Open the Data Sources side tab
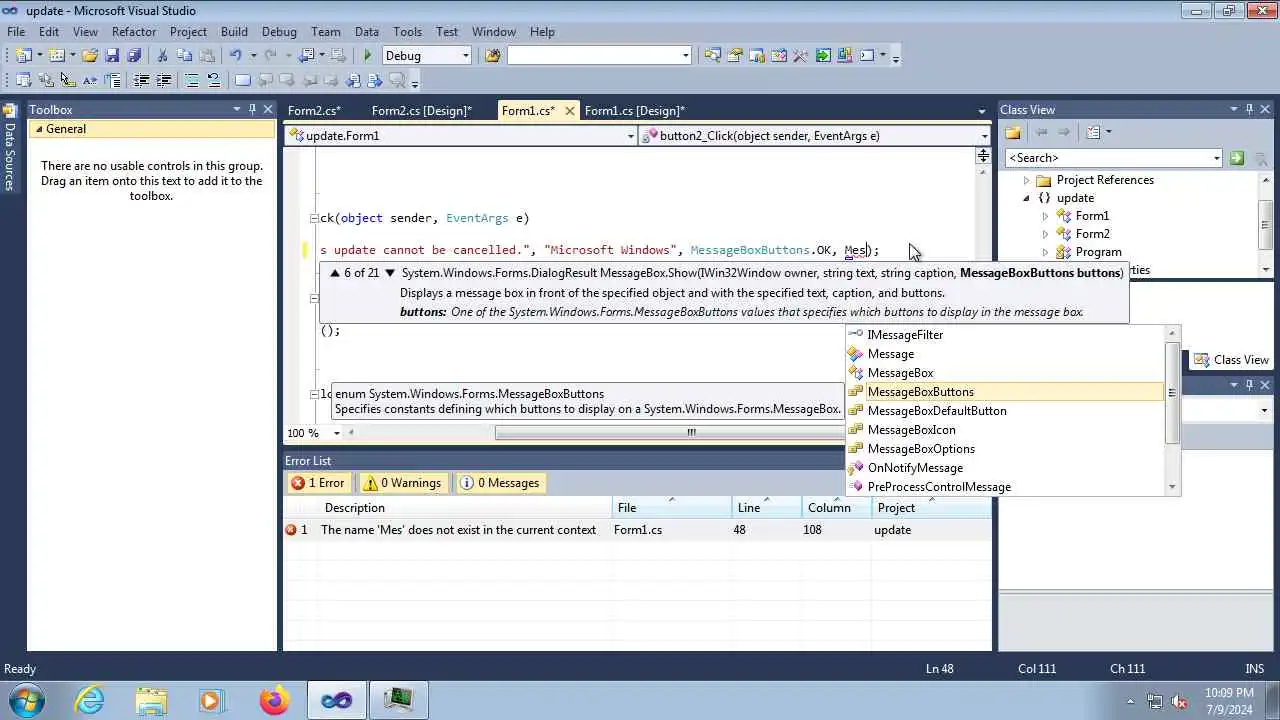The image size is (1280, 720). pyautogui.click(x=10, y=148)
